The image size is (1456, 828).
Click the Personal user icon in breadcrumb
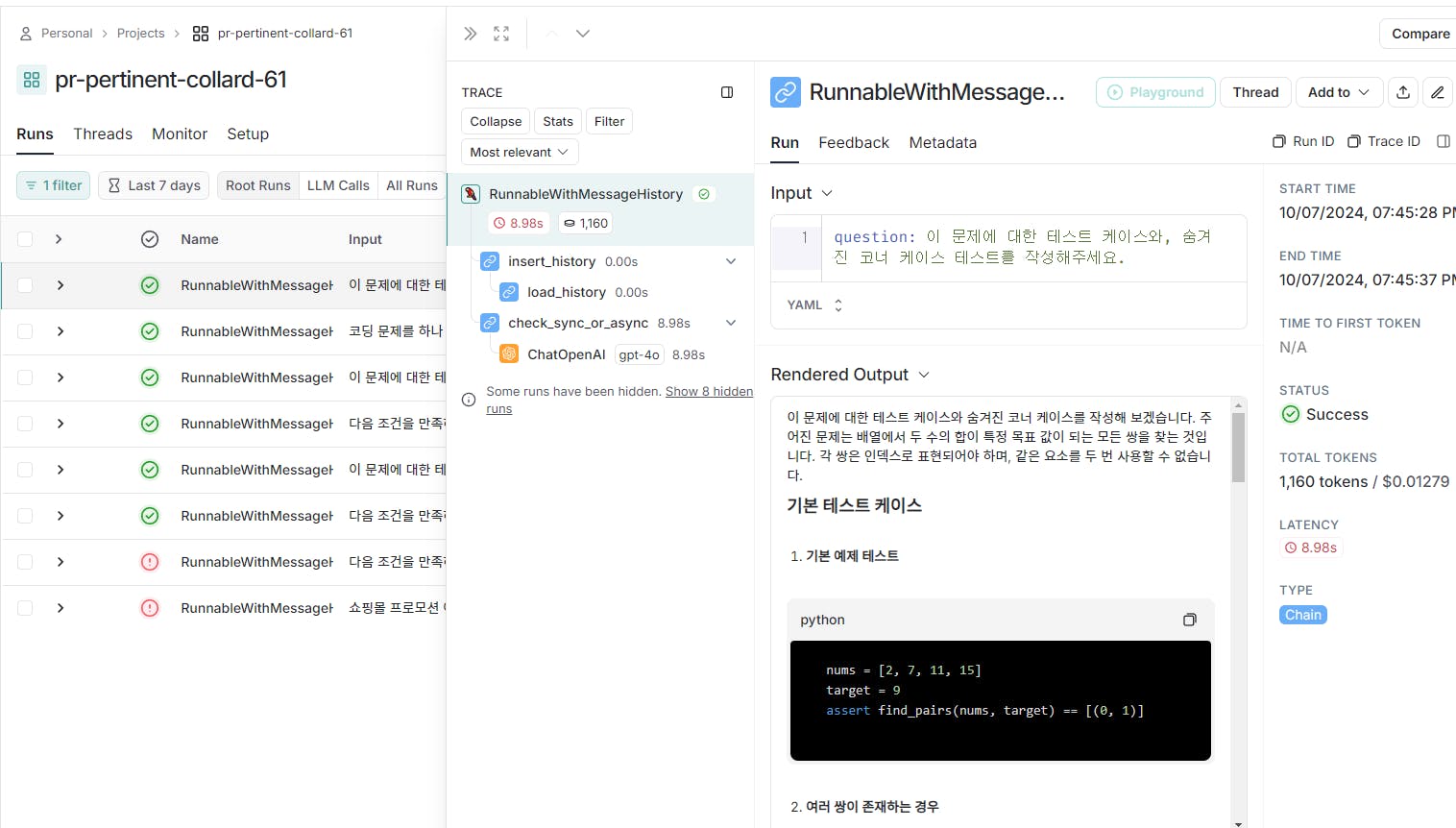click(x=26, y=34)
